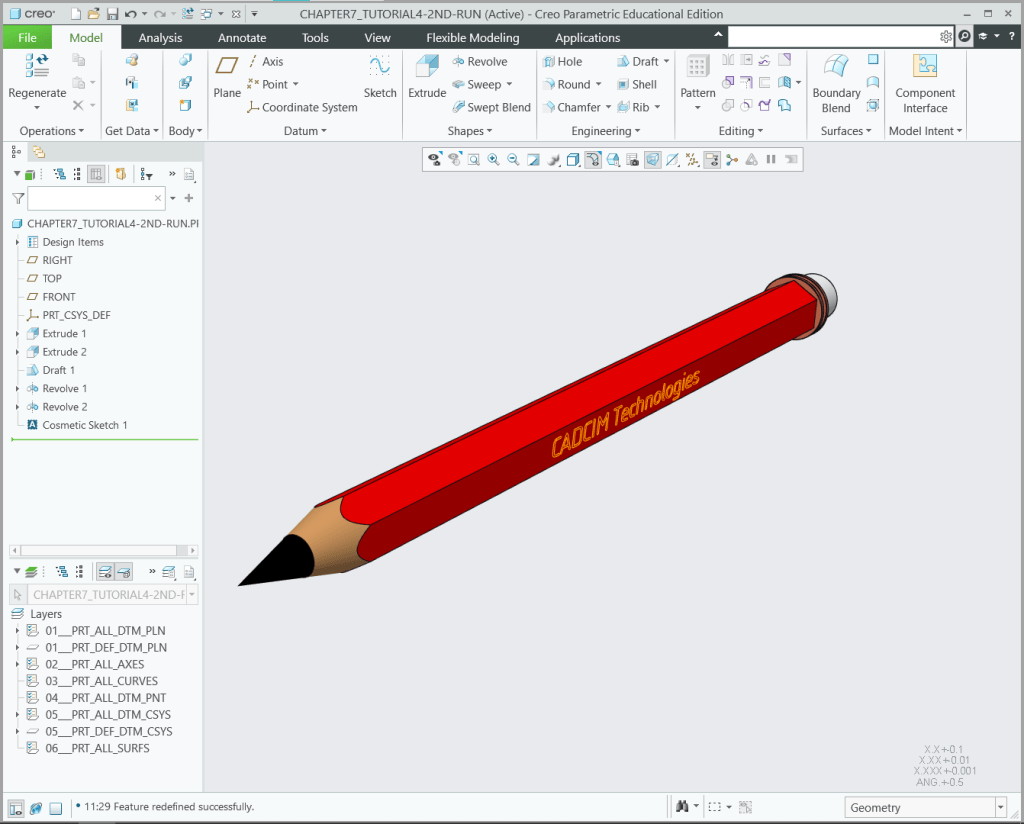Click the Sweep button
Image resolution: width=1024 pixels, height=824 pixels.
(477, 84)
